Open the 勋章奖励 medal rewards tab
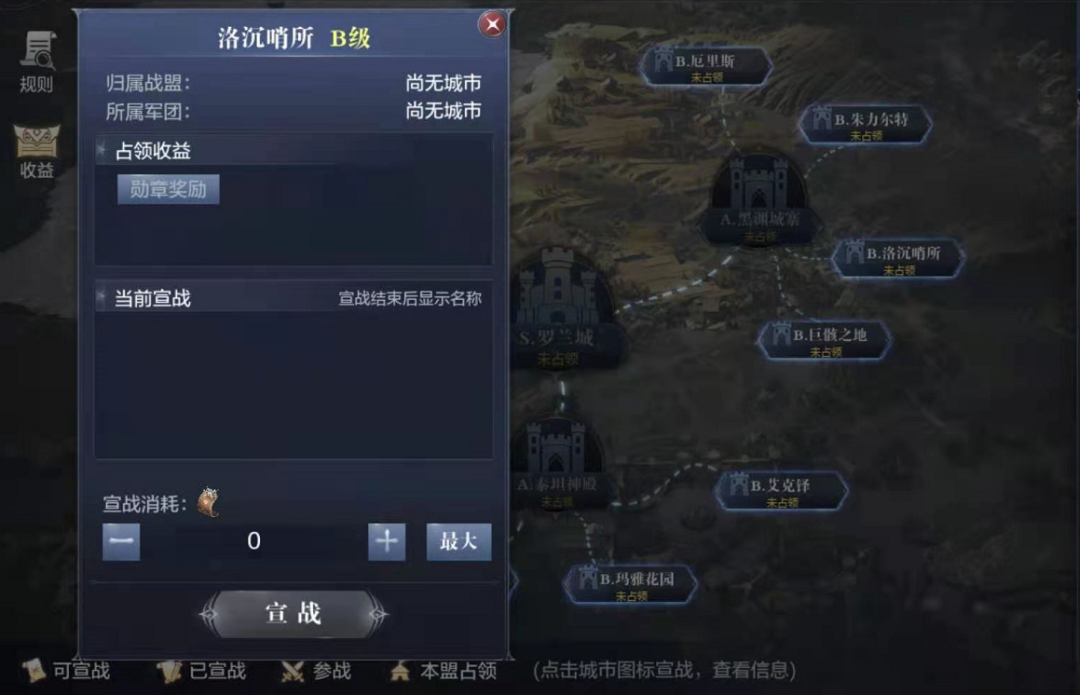Screen dimensions: 1080x695 169,189
